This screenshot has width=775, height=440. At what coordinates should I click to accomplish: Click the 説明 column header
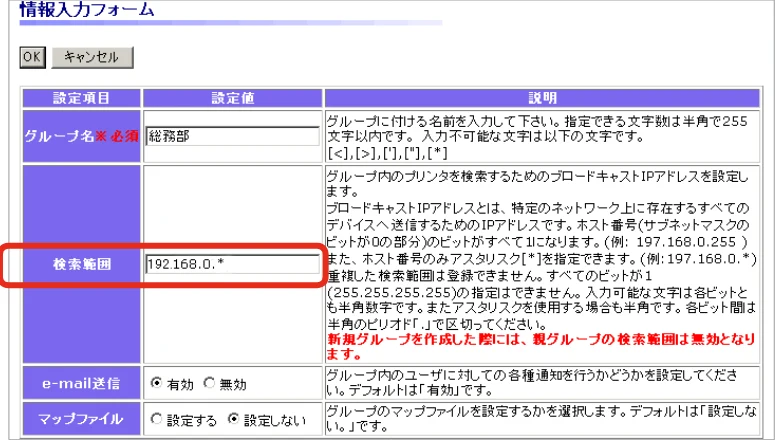pos(542,98)
